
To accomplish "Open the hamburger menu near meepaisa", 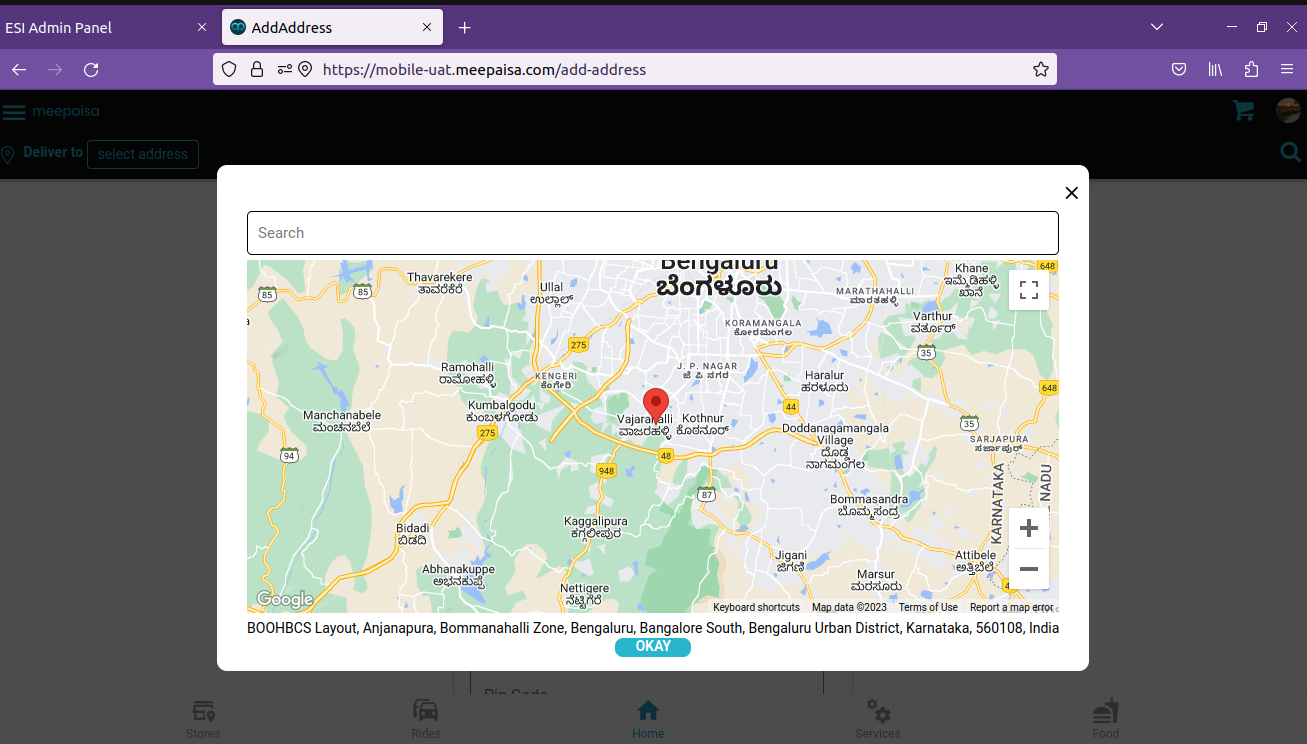I will pyautogui.click(x=14, y=112).
